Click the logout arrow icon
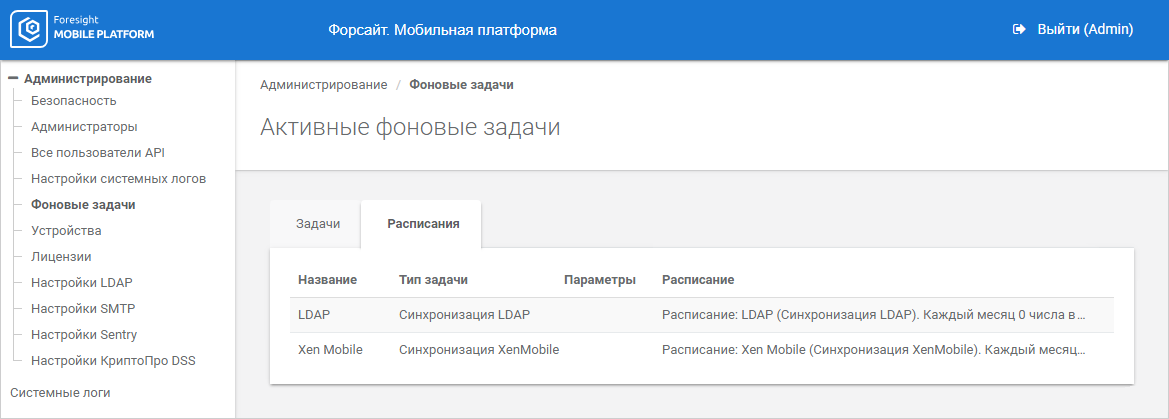Image resolution: width=1169 pixels, height=419 pixels. pos(1019,30)
